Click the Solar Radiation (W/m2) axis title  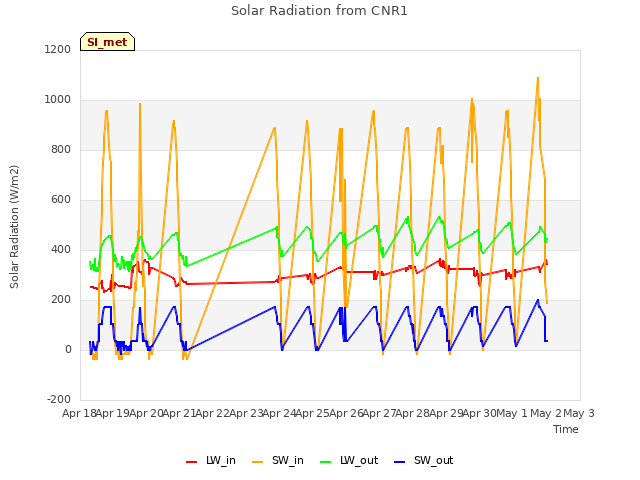pos(14,227)
